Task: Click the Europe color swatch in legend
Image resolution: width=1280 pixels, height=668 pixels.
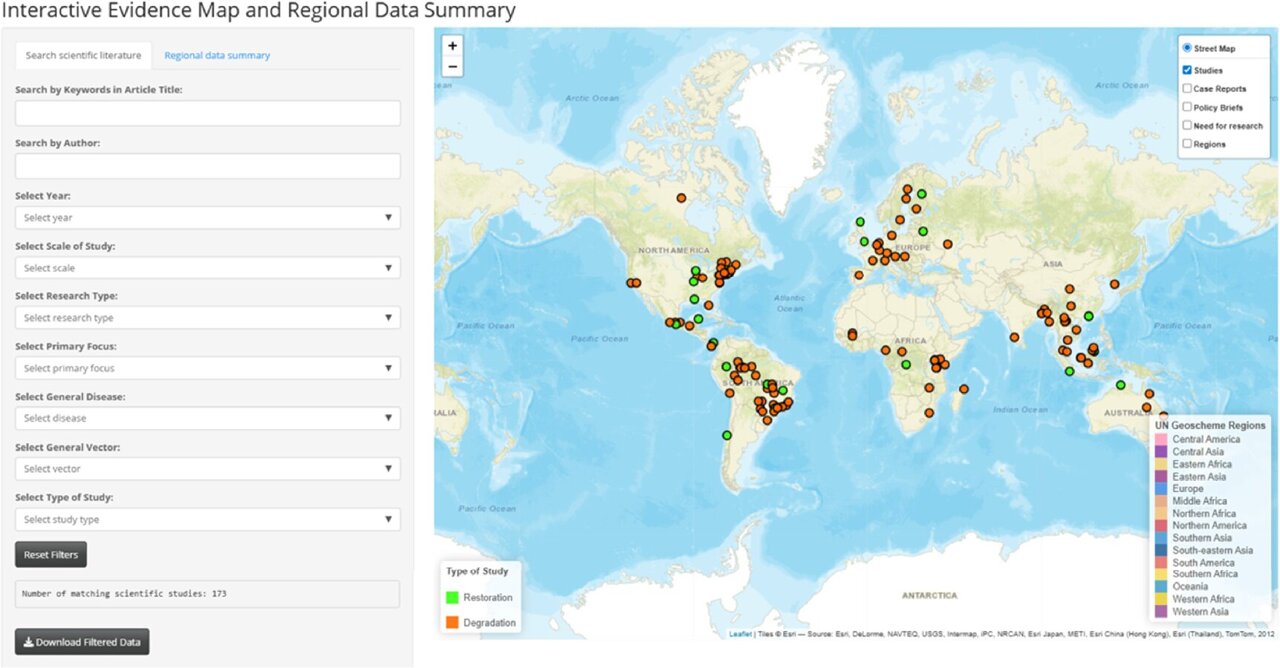Action: point(1160,489)
